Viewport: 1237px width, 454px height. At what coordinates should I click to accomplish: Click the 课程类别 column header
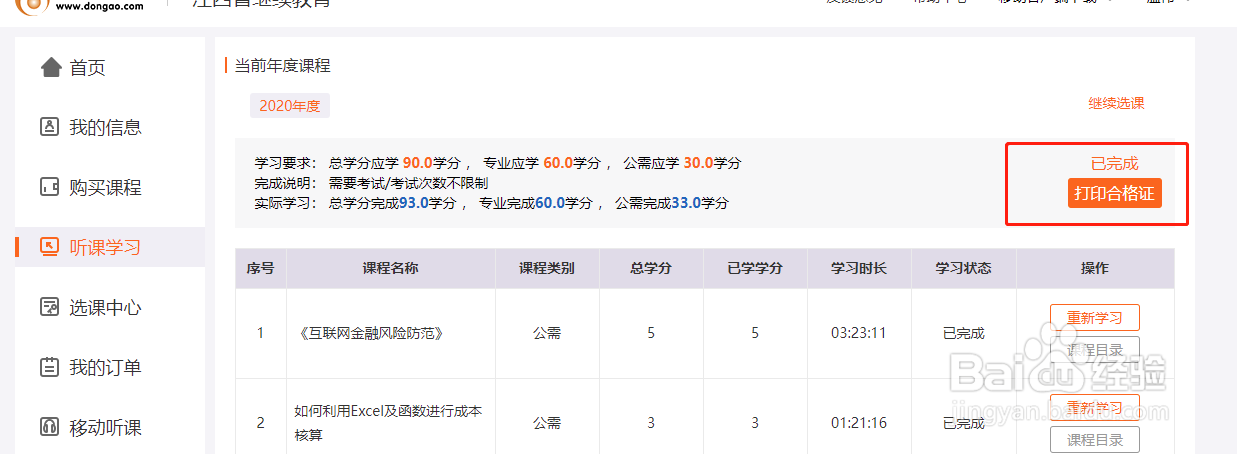[547, 268]
